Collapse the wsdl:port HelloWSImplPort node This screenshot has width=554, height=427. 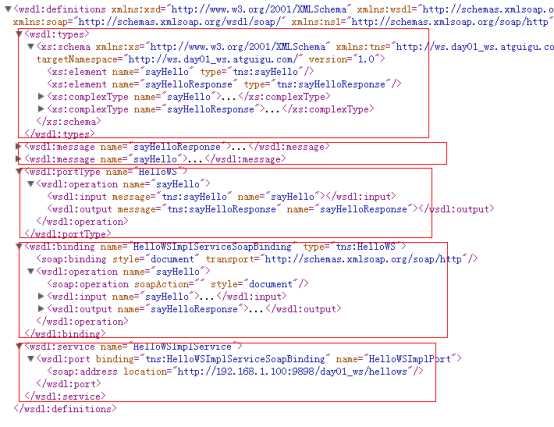(31, 359)
